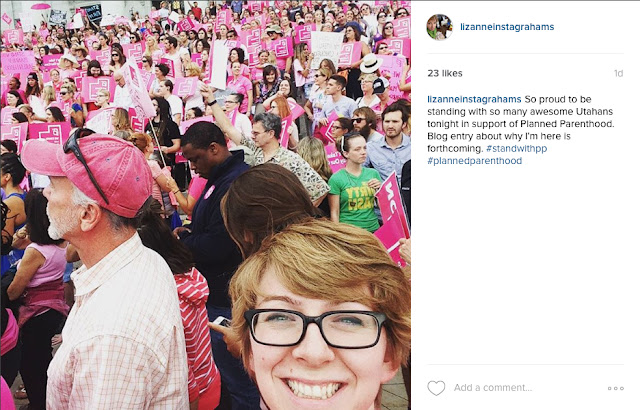This screenshot has height=410, width=640.
Task: Click the sunglasses resting on the pink cap
Action: (x=84, y=160)
